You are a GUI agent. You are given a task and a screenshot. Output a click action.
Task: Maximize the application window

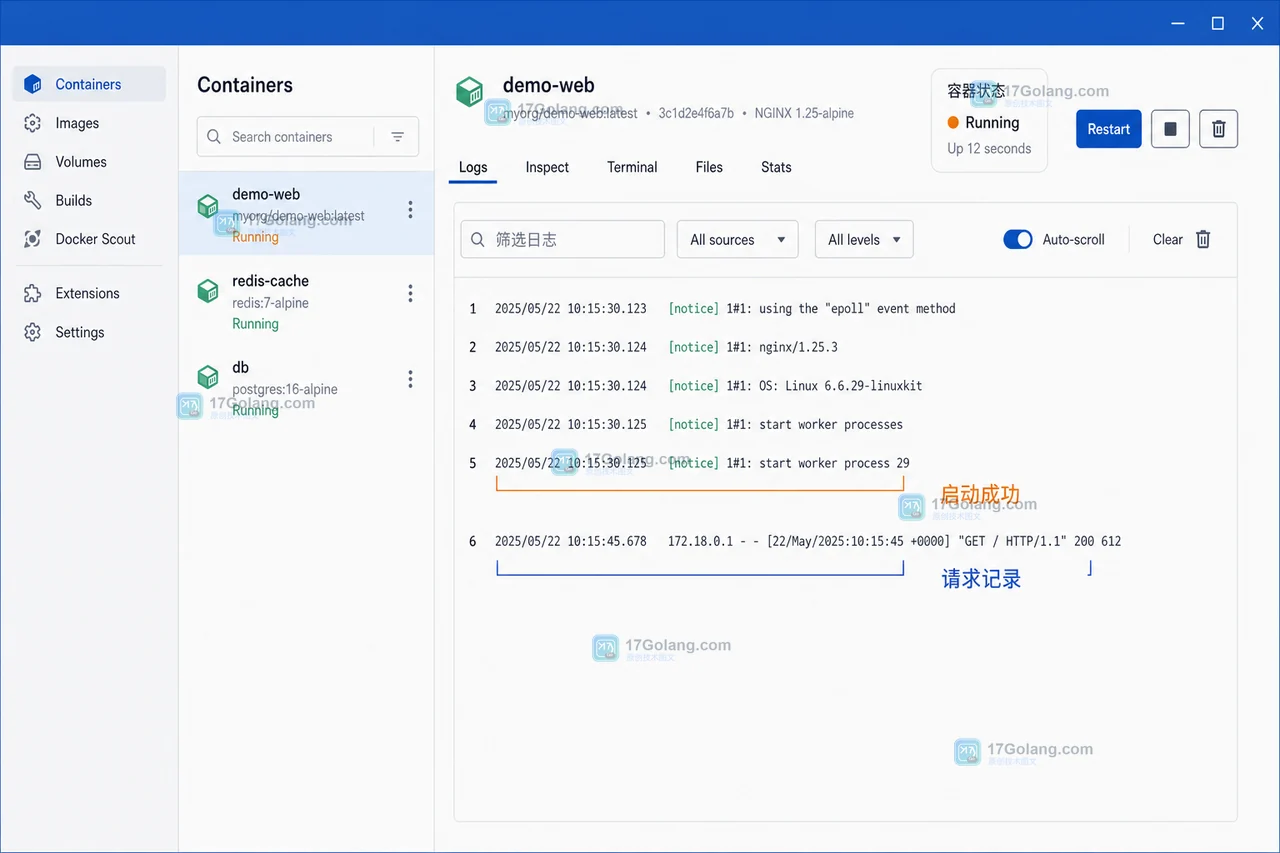(x=1217, y=23)
